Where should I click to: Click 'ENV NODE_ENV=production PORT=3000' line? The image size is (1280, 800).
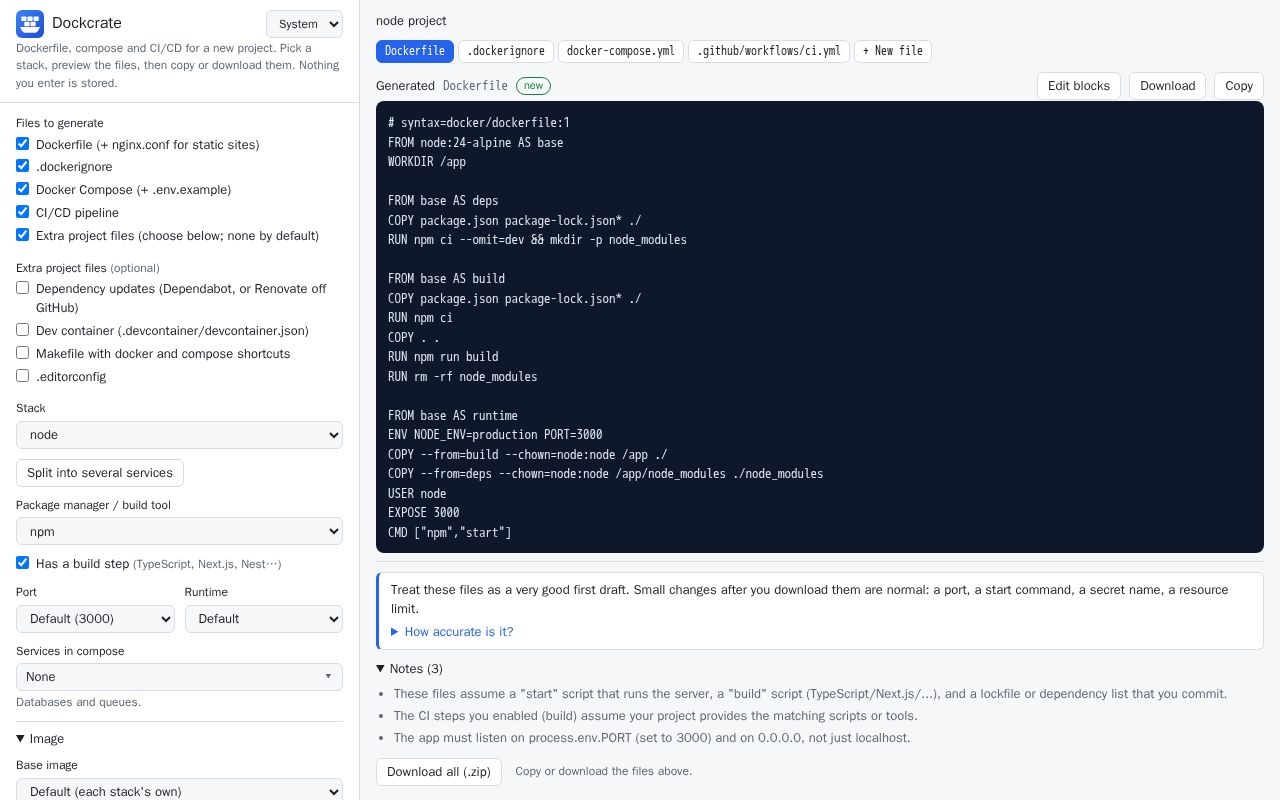click(x=495, y=435)
